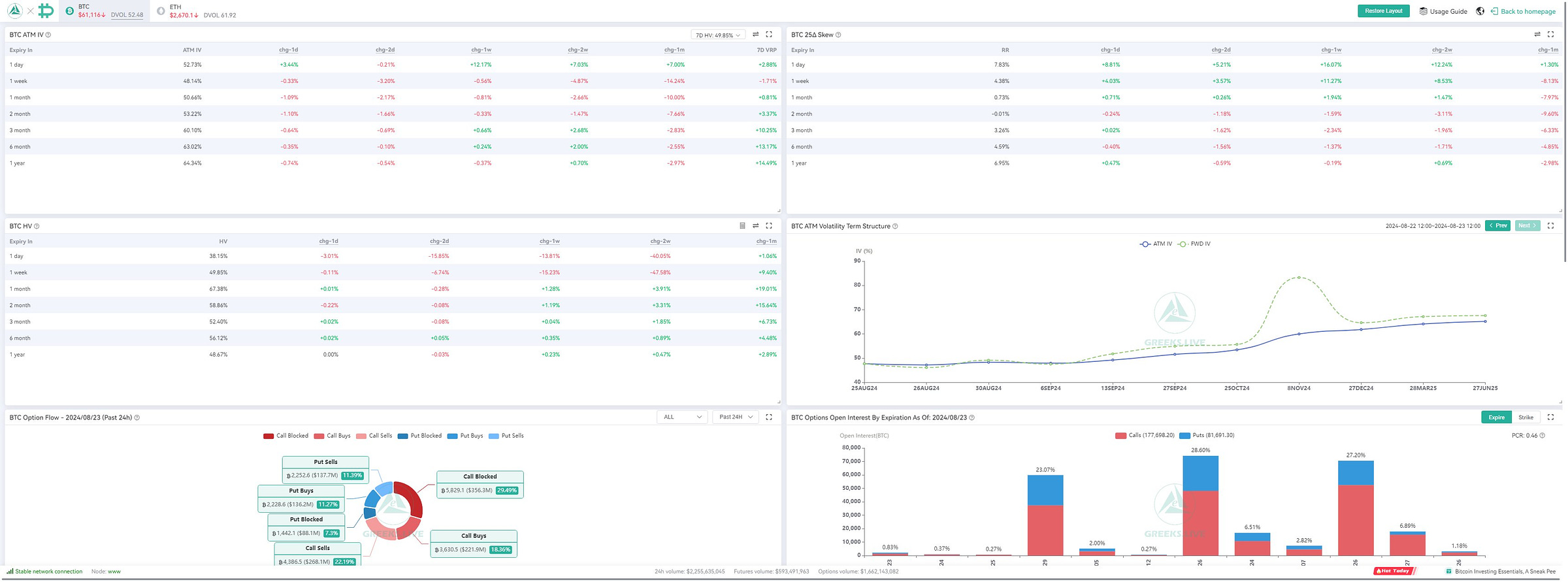Open the calculator icon in the BTC HV panel
Screen dimensions: 1568x582
(742, 226)
